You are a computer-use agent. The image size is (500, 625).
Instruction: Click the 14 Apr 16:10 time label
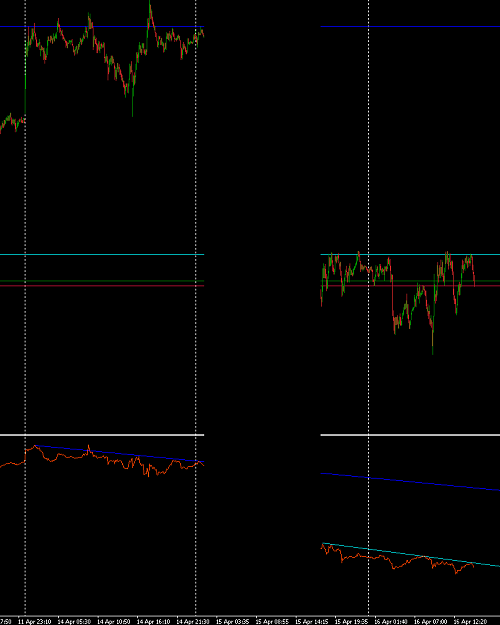click(154, 621)
